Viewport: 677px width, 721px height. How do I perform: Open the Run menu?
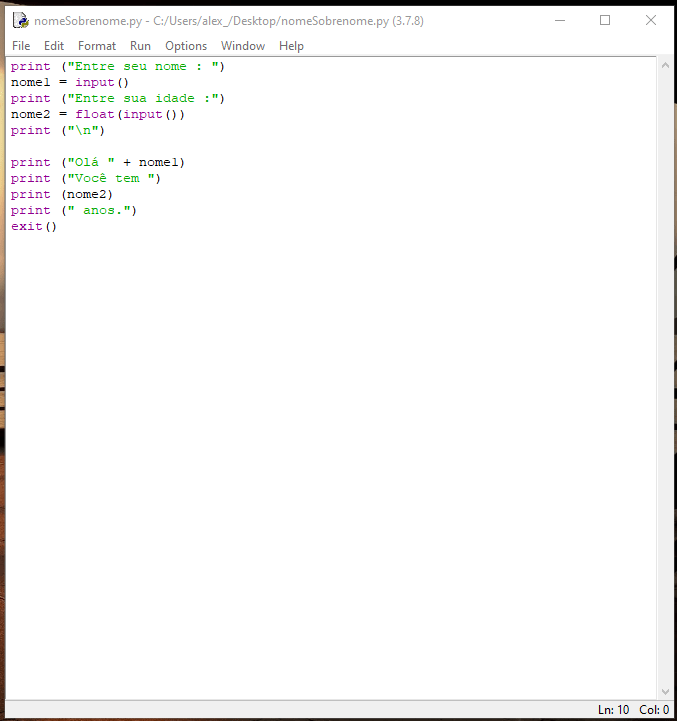[x=140, y=46]
